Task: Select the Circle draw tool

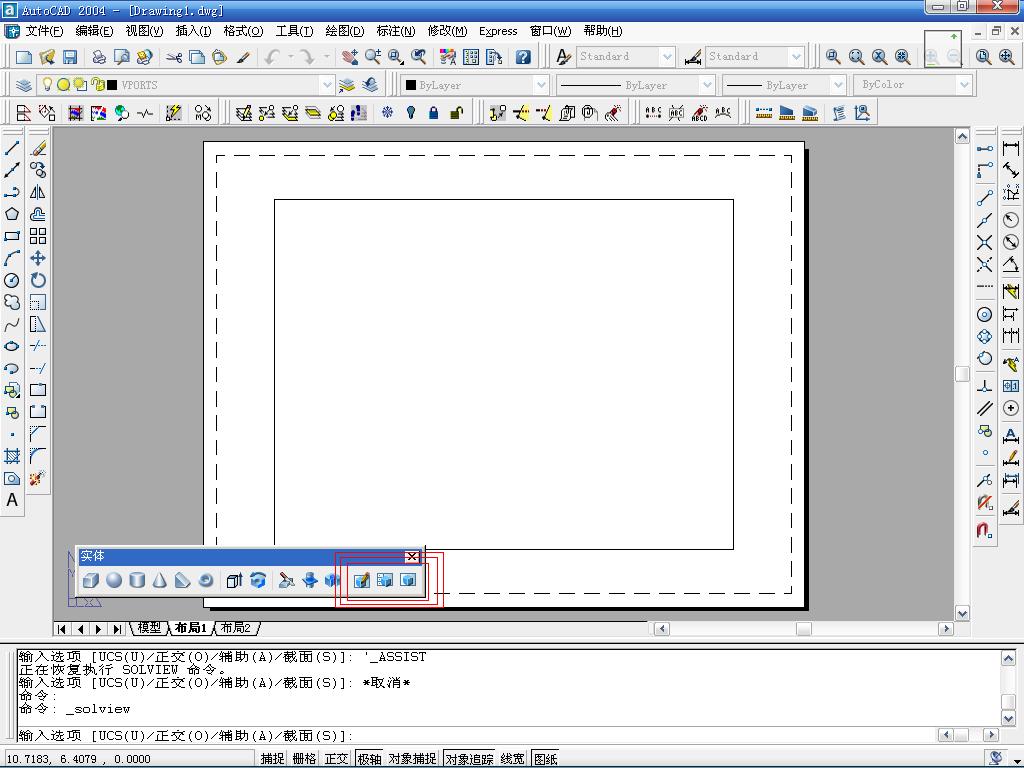Action: pos(12,281)
